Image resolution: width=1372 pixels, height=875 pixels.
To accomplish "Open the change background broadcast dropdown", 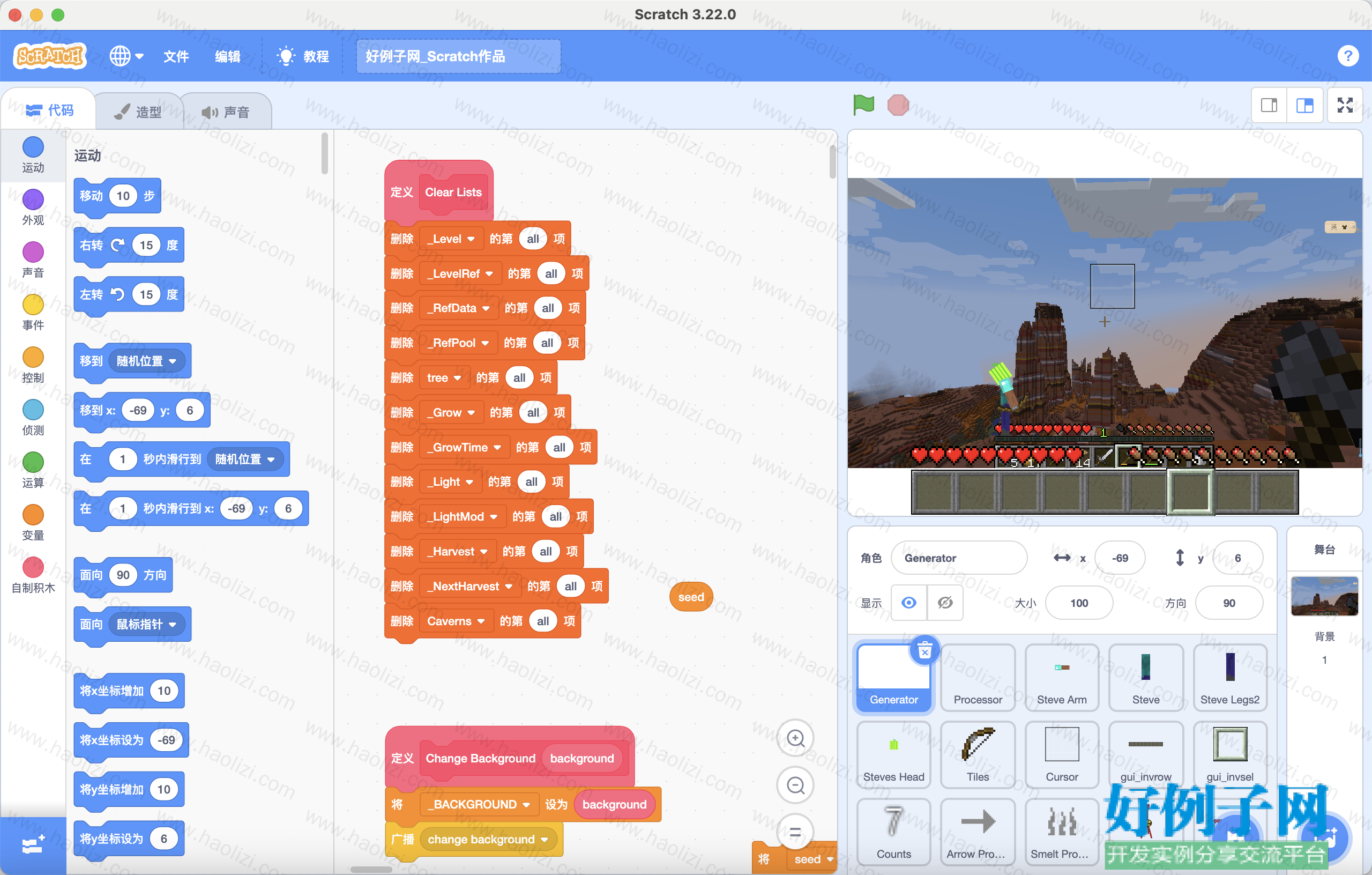I will [488, 839].
